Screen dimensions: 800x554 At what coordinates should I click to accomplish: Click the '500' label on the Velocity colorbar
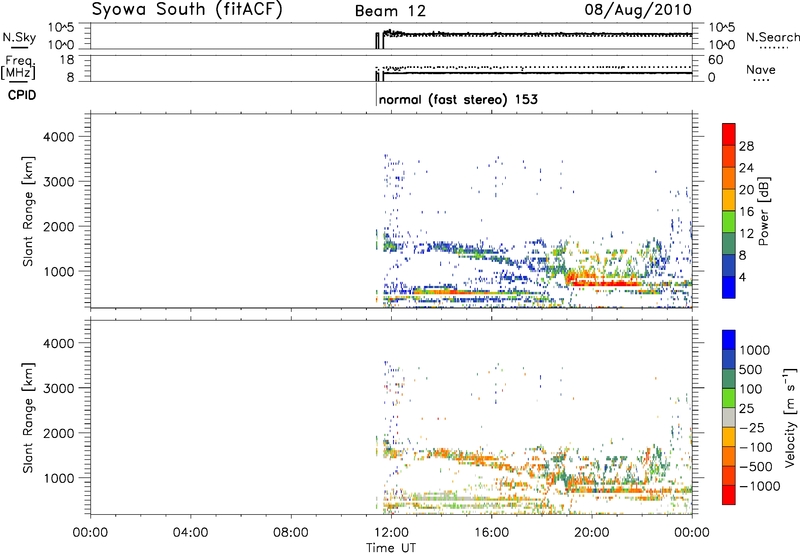[x=751, y=369]
